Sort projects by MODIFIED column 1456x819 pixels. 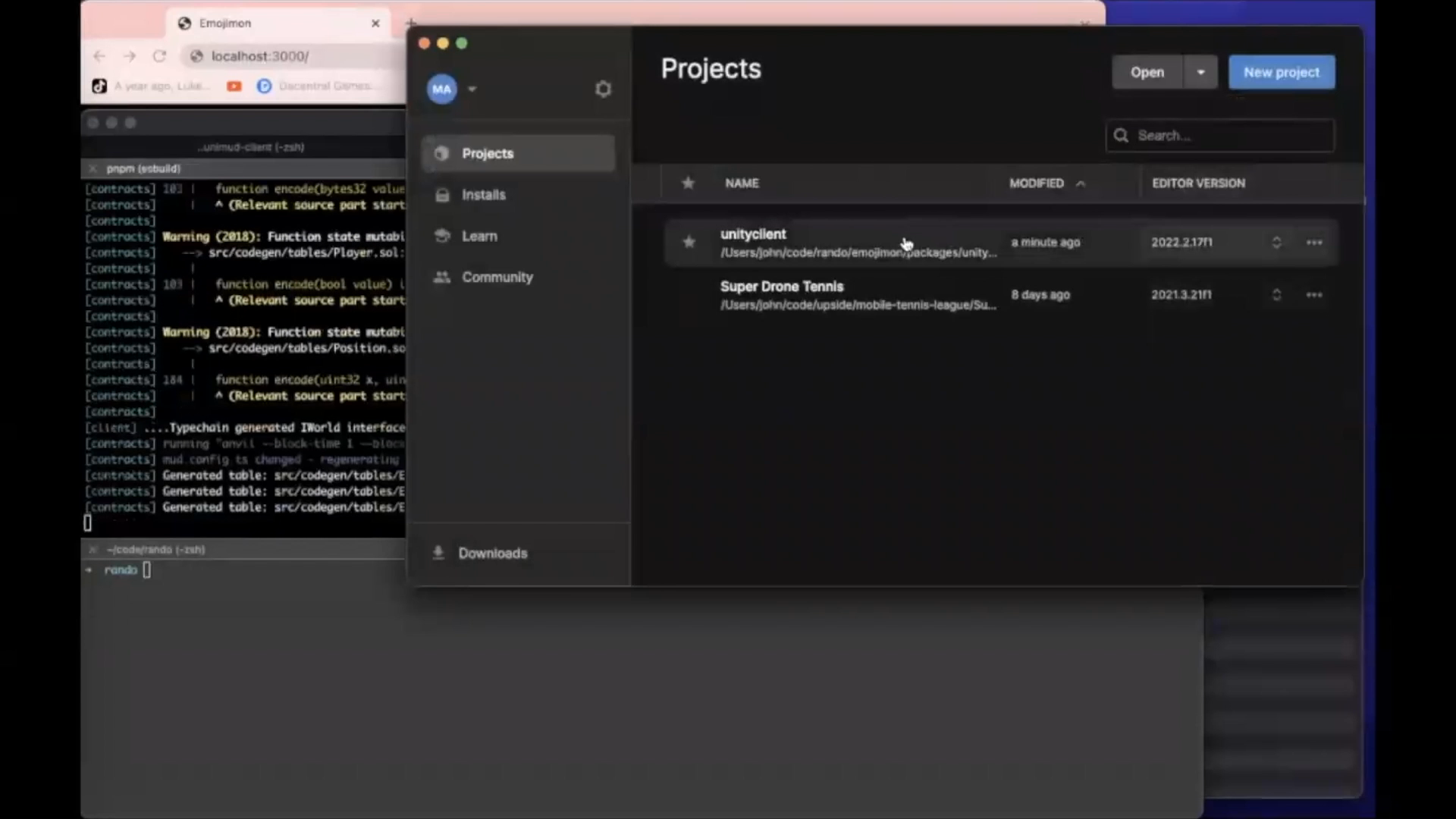(x=1037, y=184)
